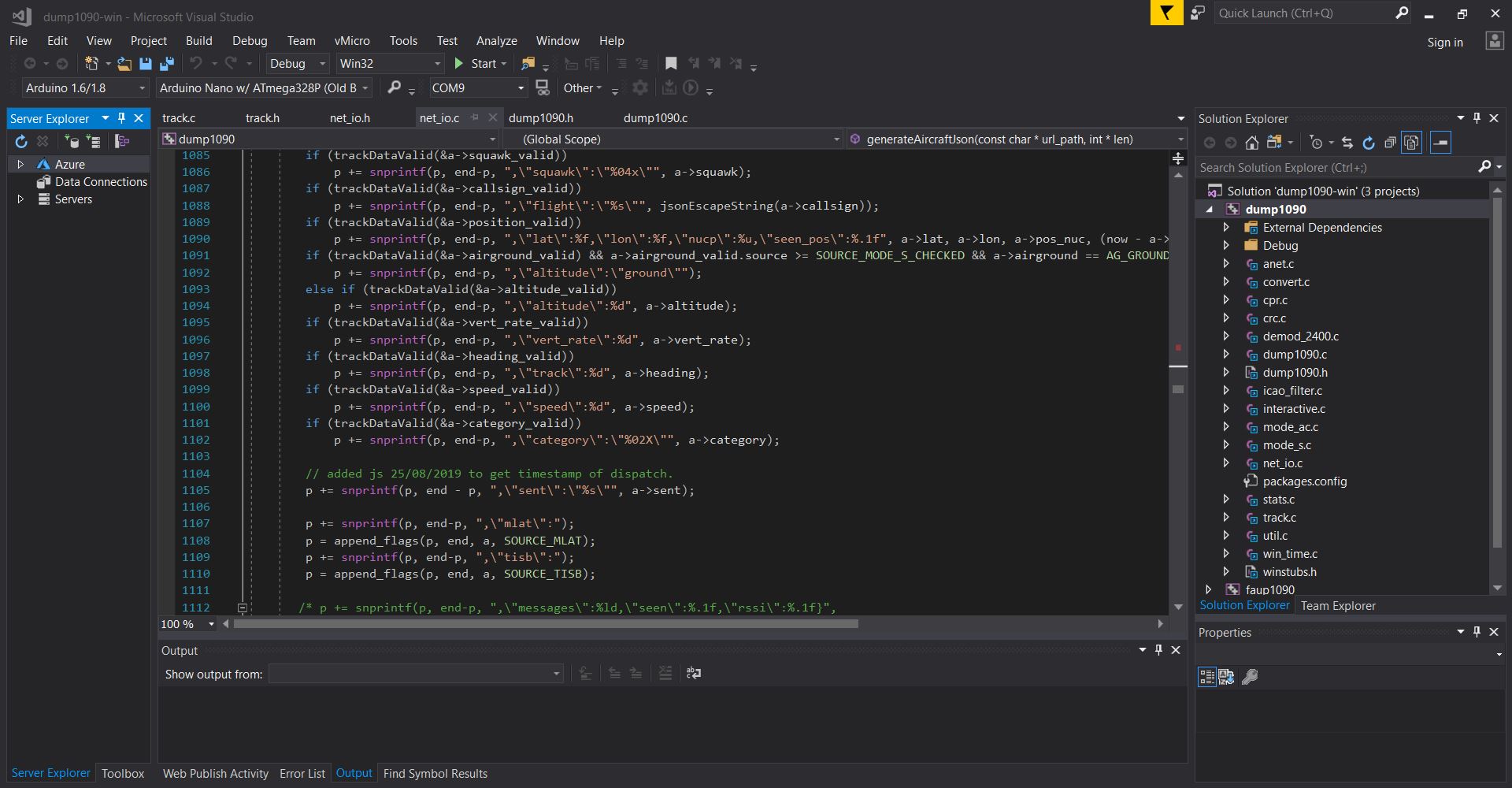Image resolution: width=1512 pixels, height=788 pixels.
Task: Open net_io.c in Solution Explorer
Action: coord(1282,463)
